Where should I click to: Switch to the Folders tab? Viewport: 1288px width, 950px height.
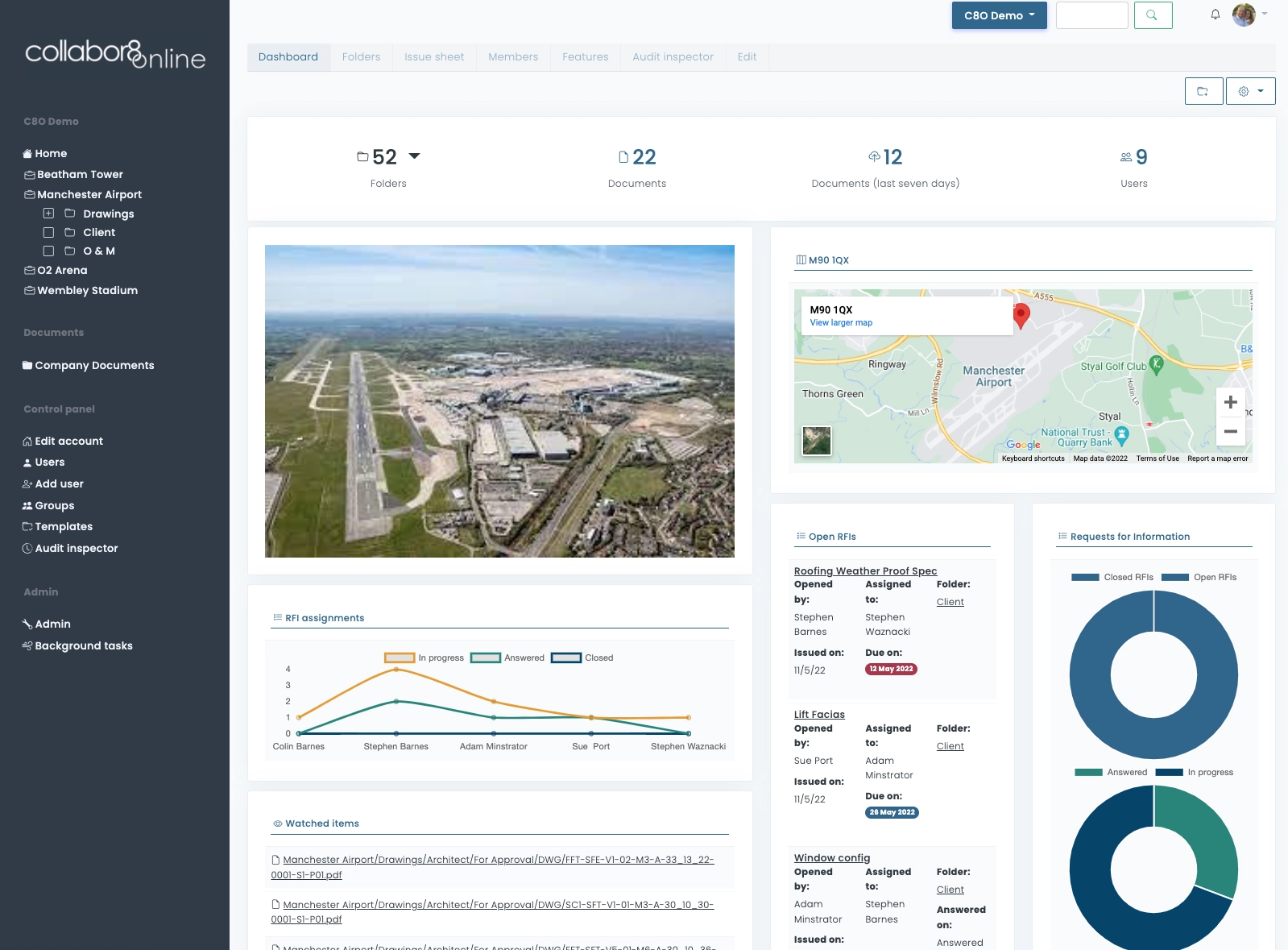pyautogui.click(x=361, y=57)
